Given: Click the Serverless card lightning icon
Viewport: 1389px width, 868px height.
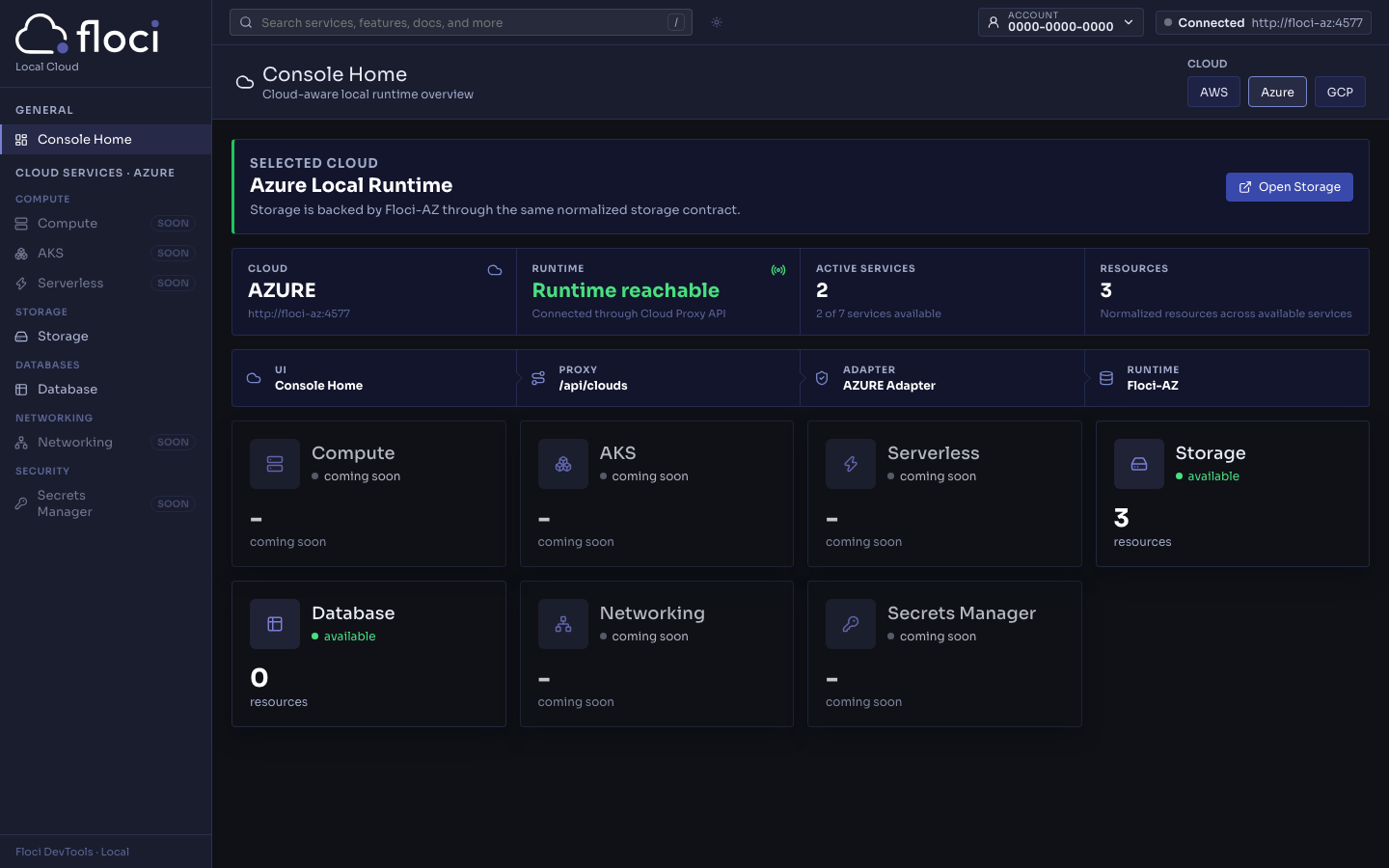Looking at the screenshot, I should click(x=851, y=464).
